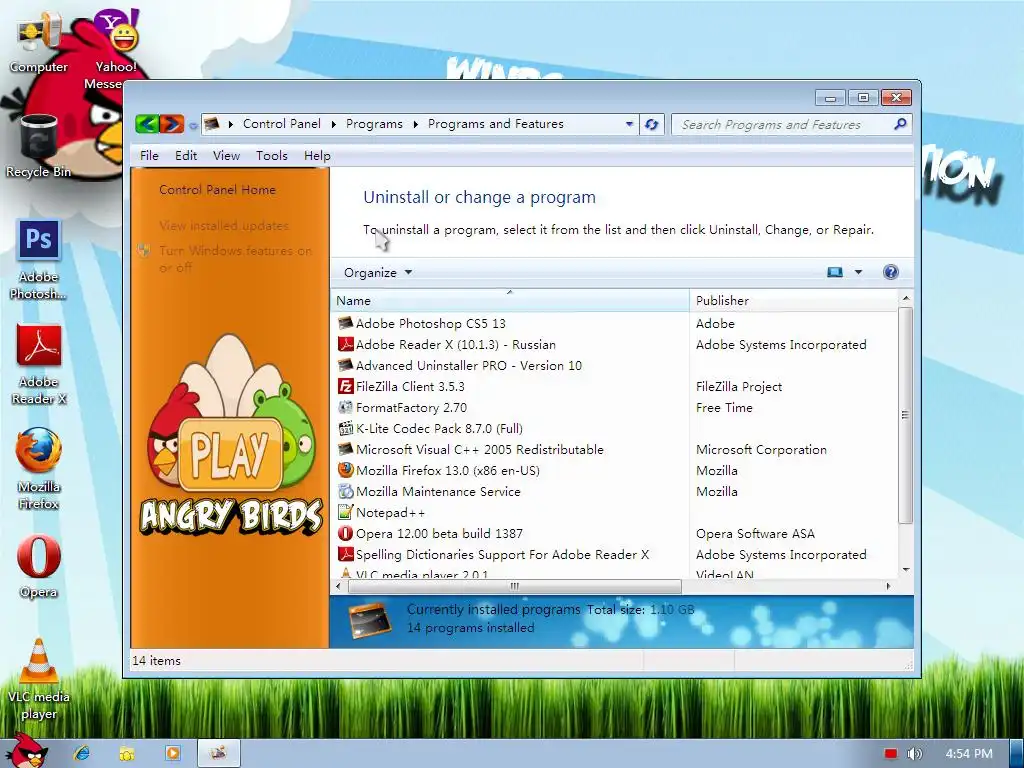Open Windows Media Player on taskbar
The width and height of the screenshot is (1024, 768).
172,753
